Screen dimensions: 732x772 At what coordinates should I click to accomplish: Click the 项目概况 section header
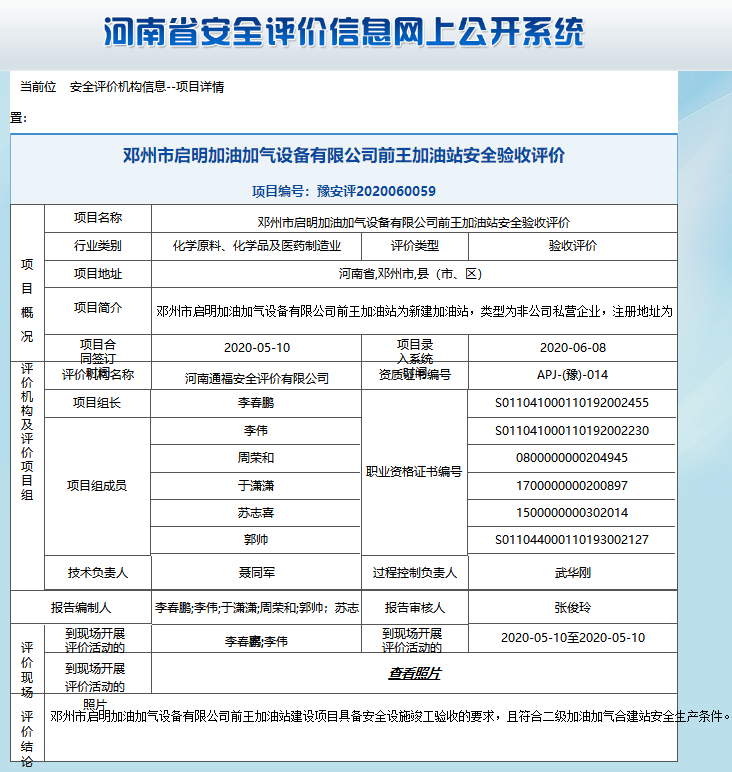pyautogui.click(x=27, y=300)
